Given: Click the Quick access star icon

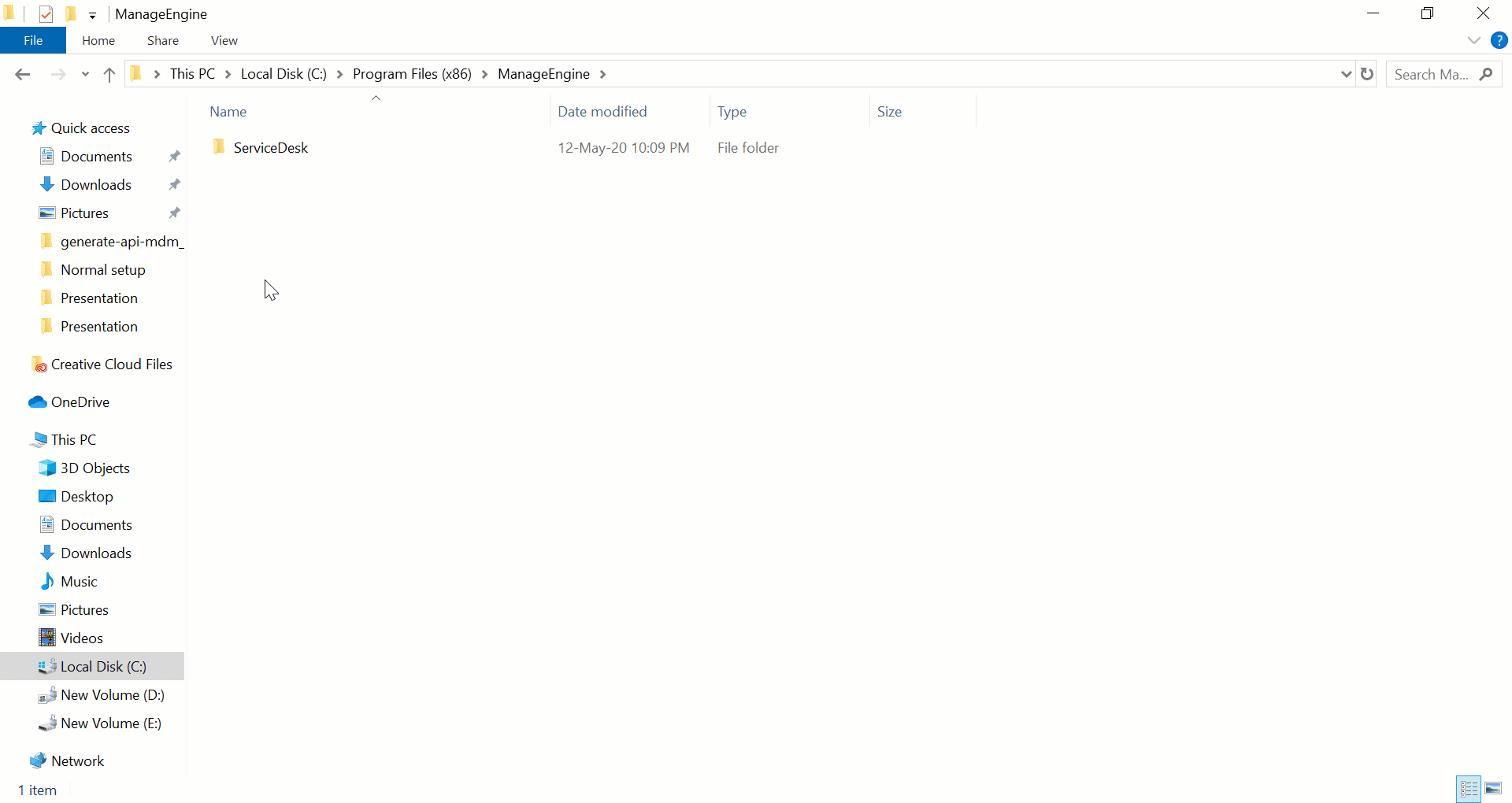Looking at the screenshot, I should tap(39, 128).
